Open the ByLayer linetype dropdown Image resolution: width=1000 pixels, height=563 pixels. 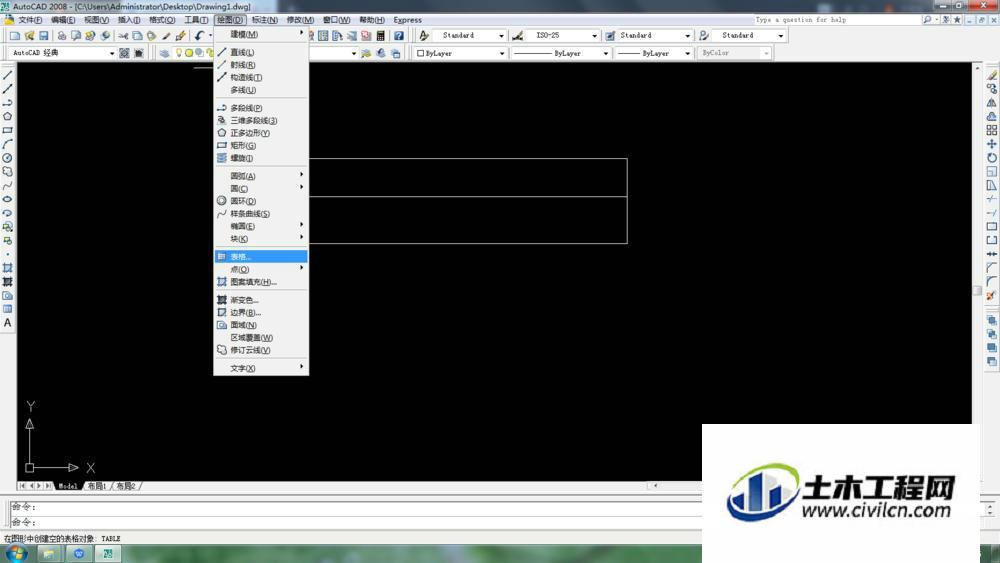click(x=561, y=54)
